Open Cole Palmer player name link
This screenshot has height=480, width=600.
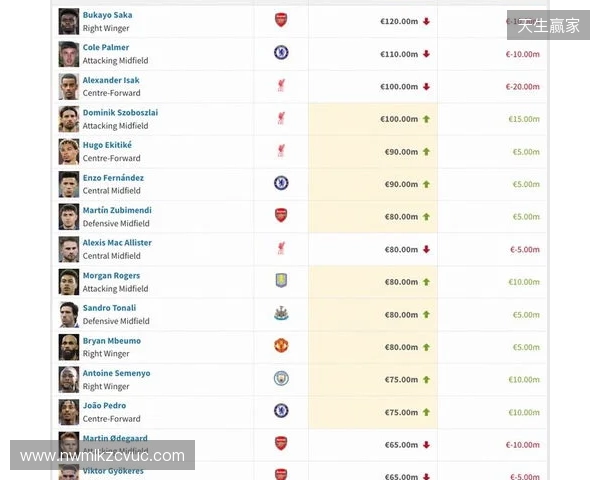[x=106, y=47]
